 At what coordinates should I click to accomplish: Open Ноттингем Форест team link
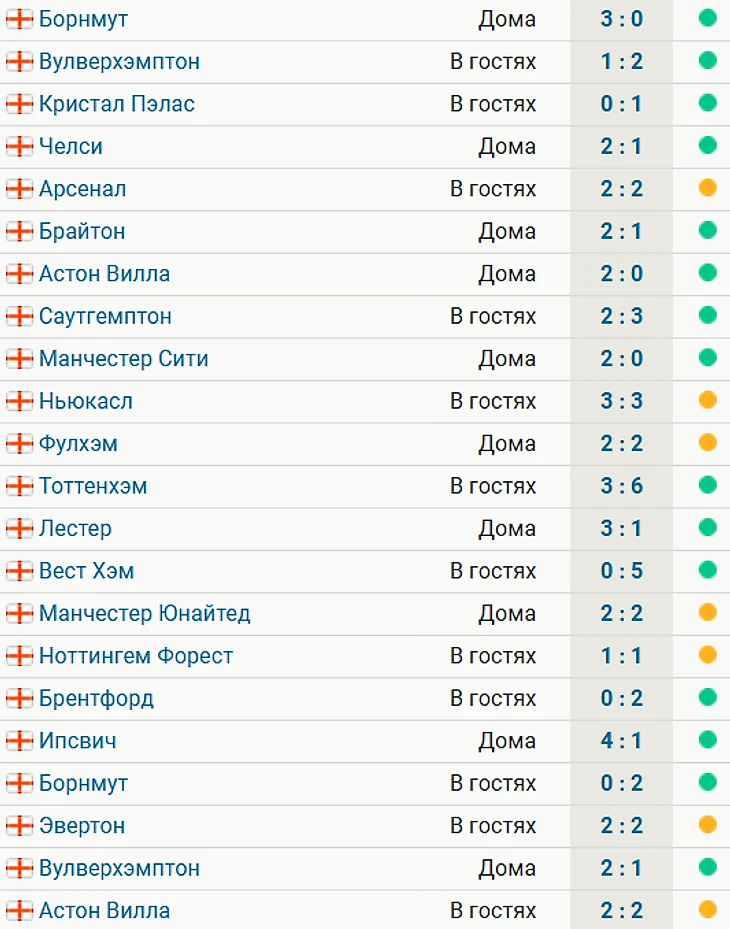(x=135, y=656)
